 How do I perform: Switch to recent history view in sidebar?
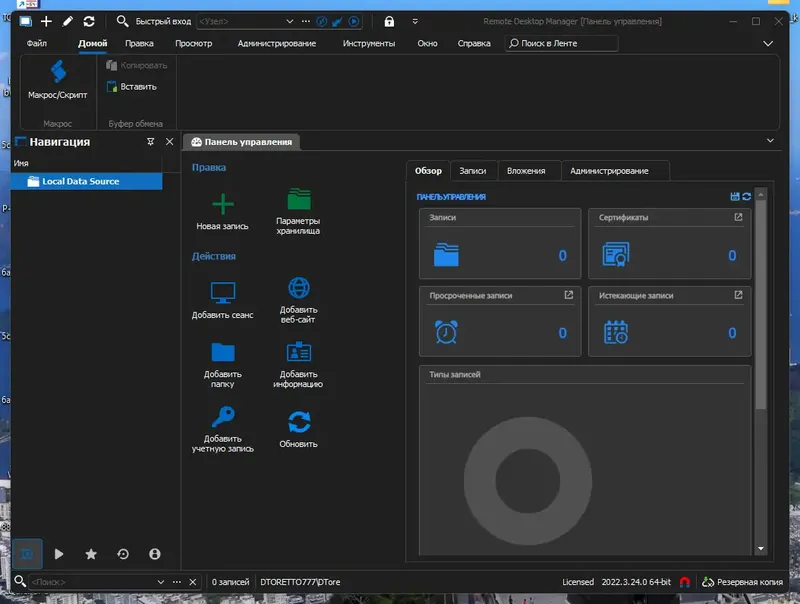pyautogui.click(x=123, y=554)
